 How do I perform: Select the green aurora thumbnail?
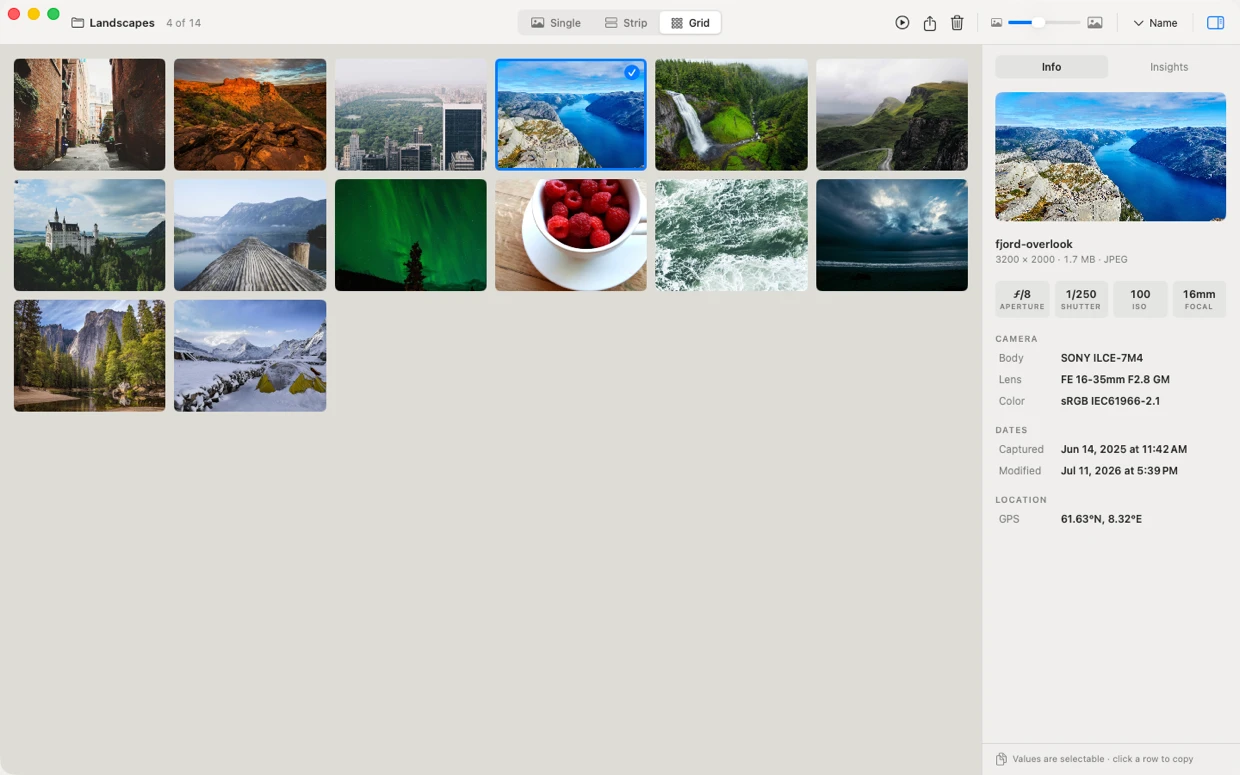[x=411, y=235]
